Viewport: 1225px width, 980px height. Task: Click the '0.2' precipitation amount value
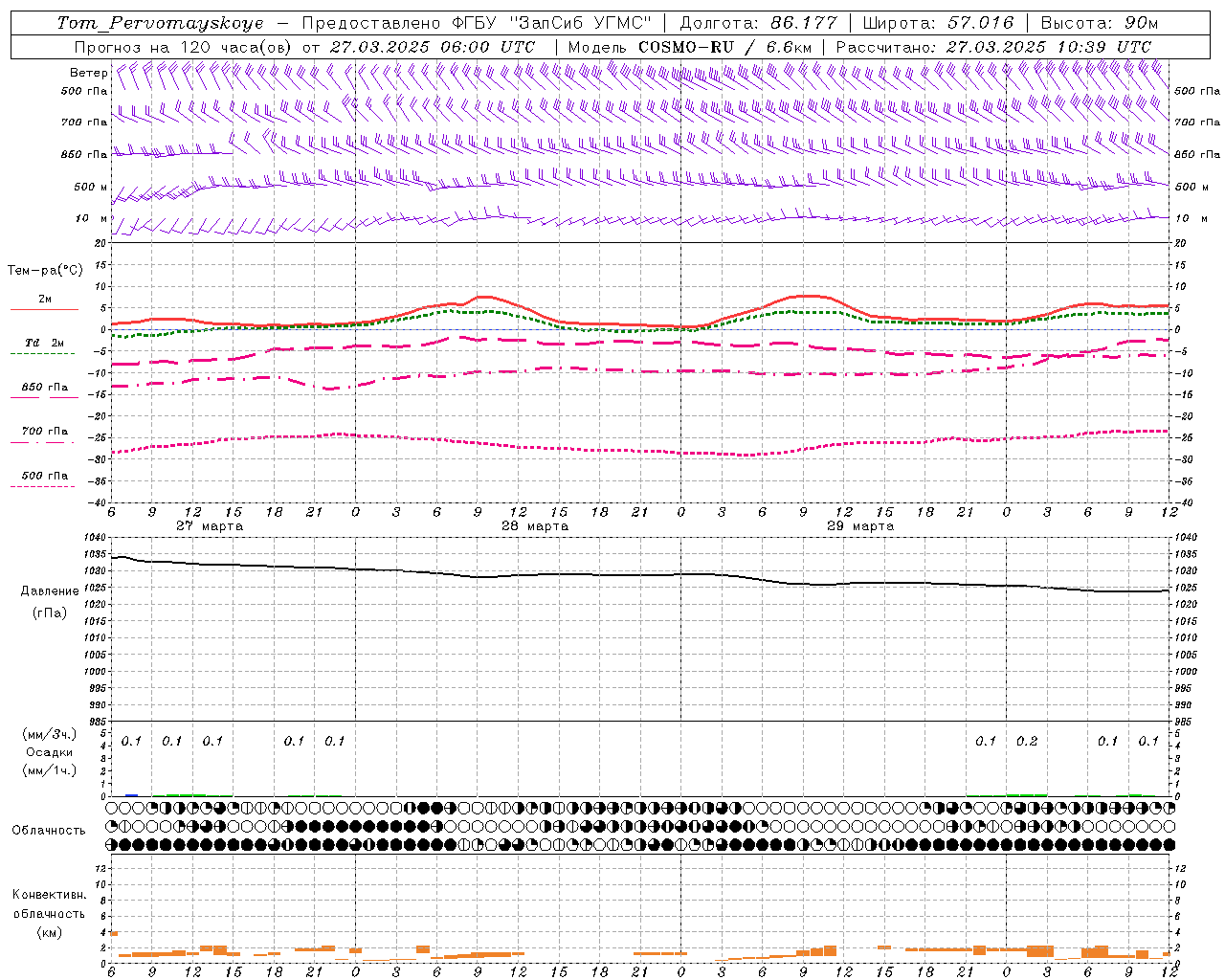[x=1027, y=741]
